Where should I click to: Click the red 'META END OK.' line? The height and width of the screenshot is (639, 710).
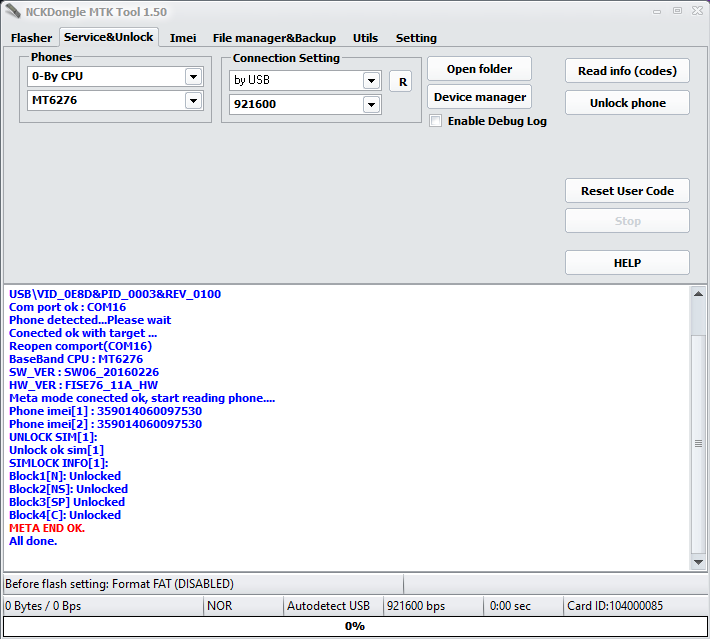(47, 528)
